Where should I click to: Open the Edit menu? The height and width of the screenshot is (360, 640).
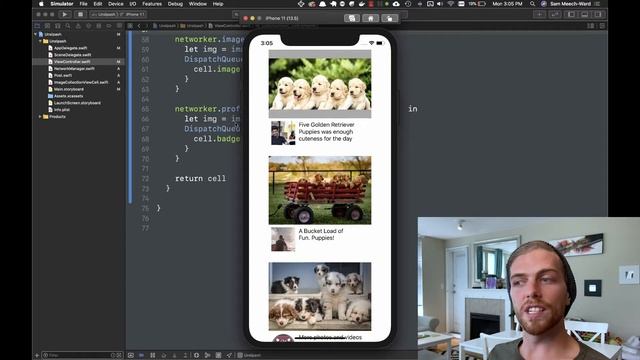(98, 4)
